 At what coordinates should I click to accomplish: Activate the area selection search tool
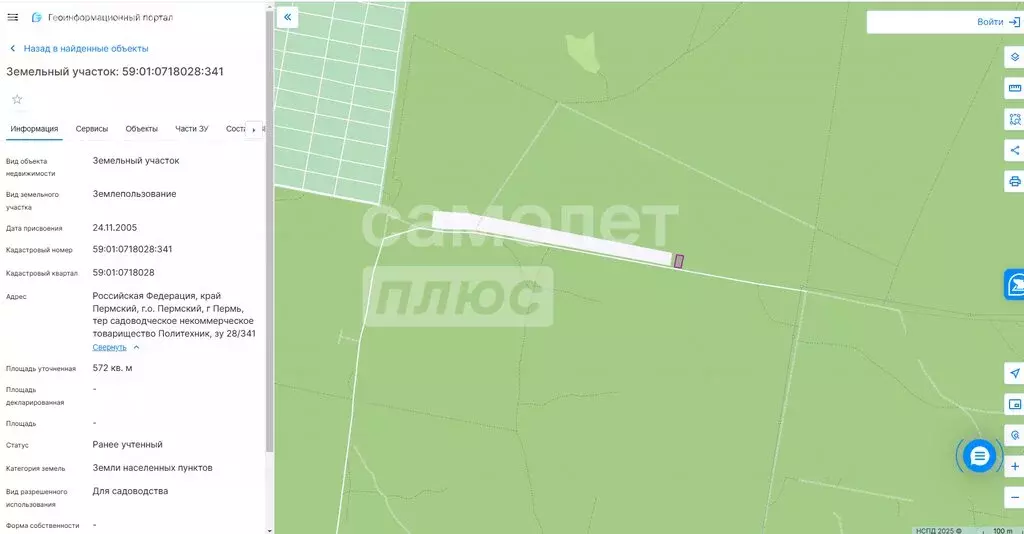[1014, 119]
